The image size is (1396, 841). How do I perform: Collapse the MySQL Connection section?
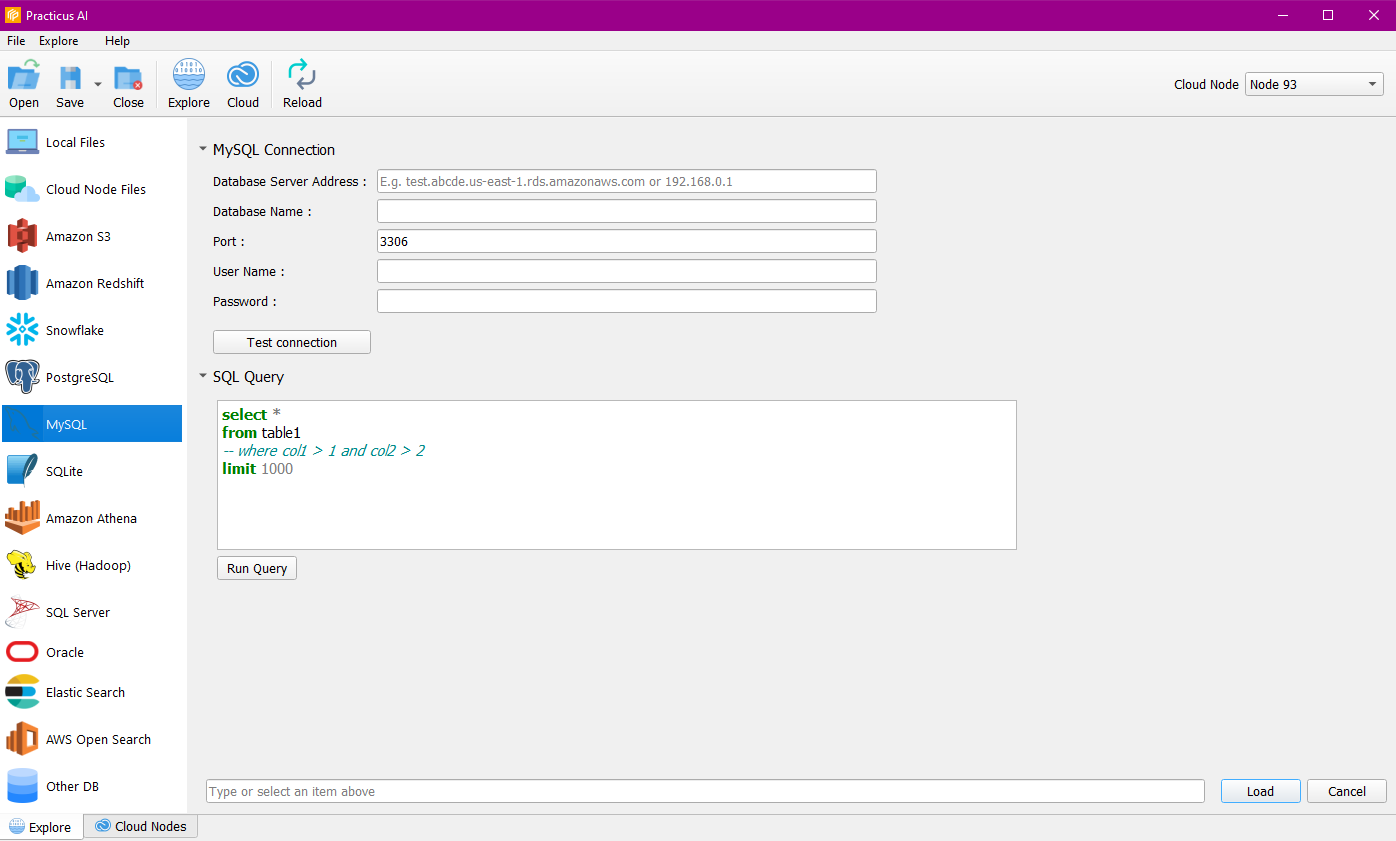(x=202, y=149)
